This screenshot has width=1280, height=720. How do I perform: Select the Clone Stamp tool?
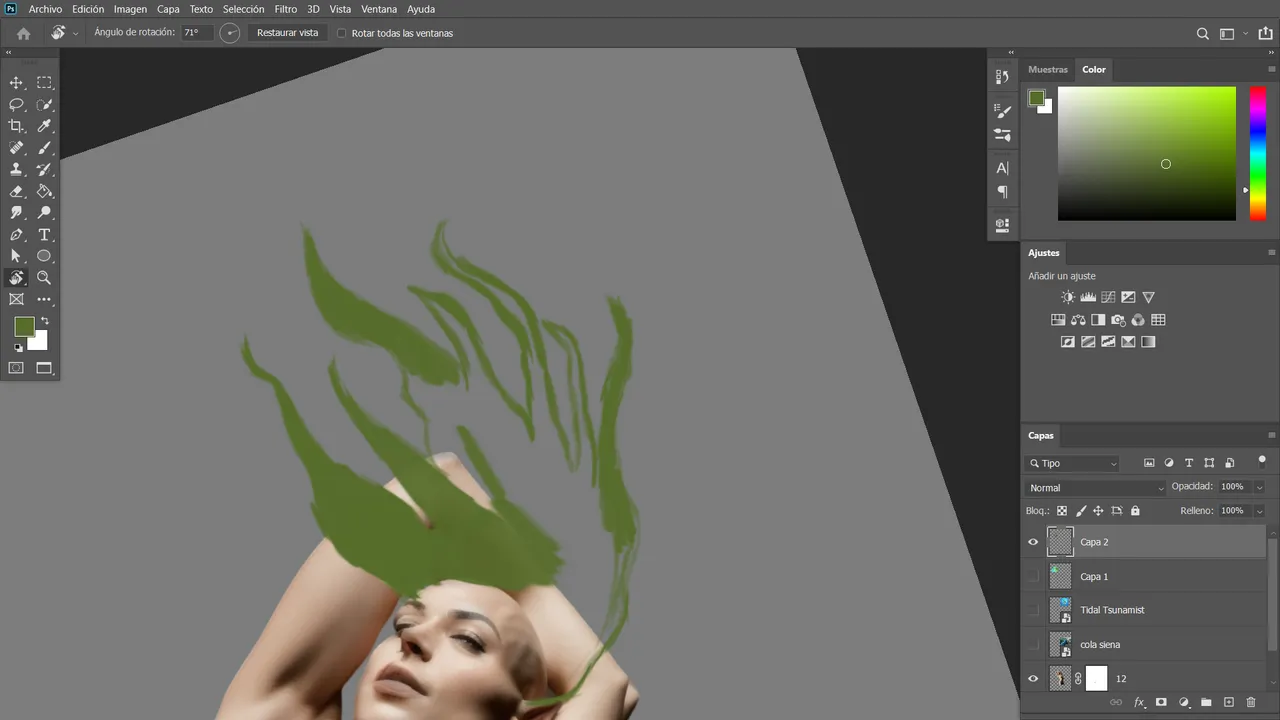coord(16,170)
